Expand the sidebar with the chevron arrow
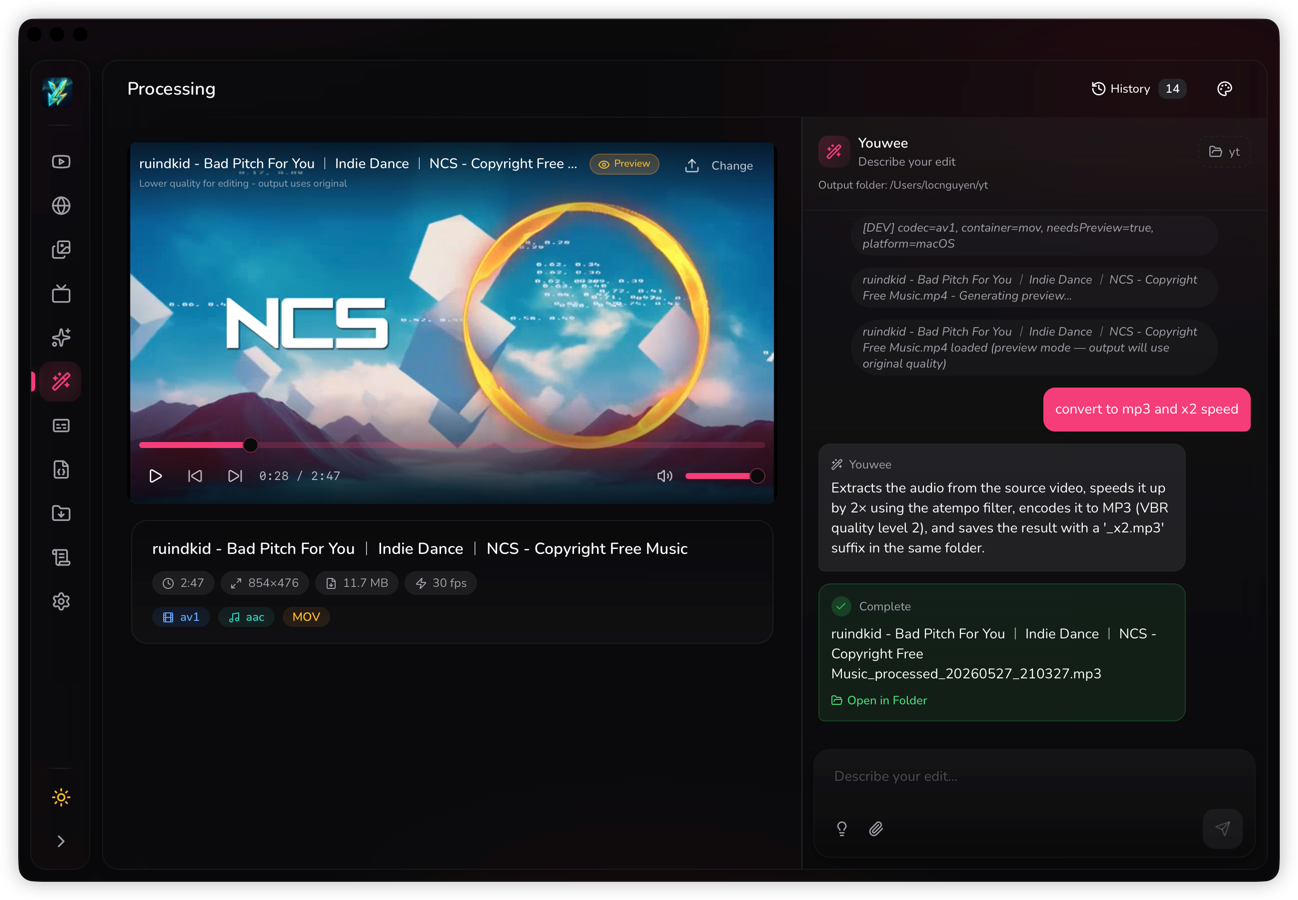The width and height of the screenshot is (1298, 900). coord(61,842)
